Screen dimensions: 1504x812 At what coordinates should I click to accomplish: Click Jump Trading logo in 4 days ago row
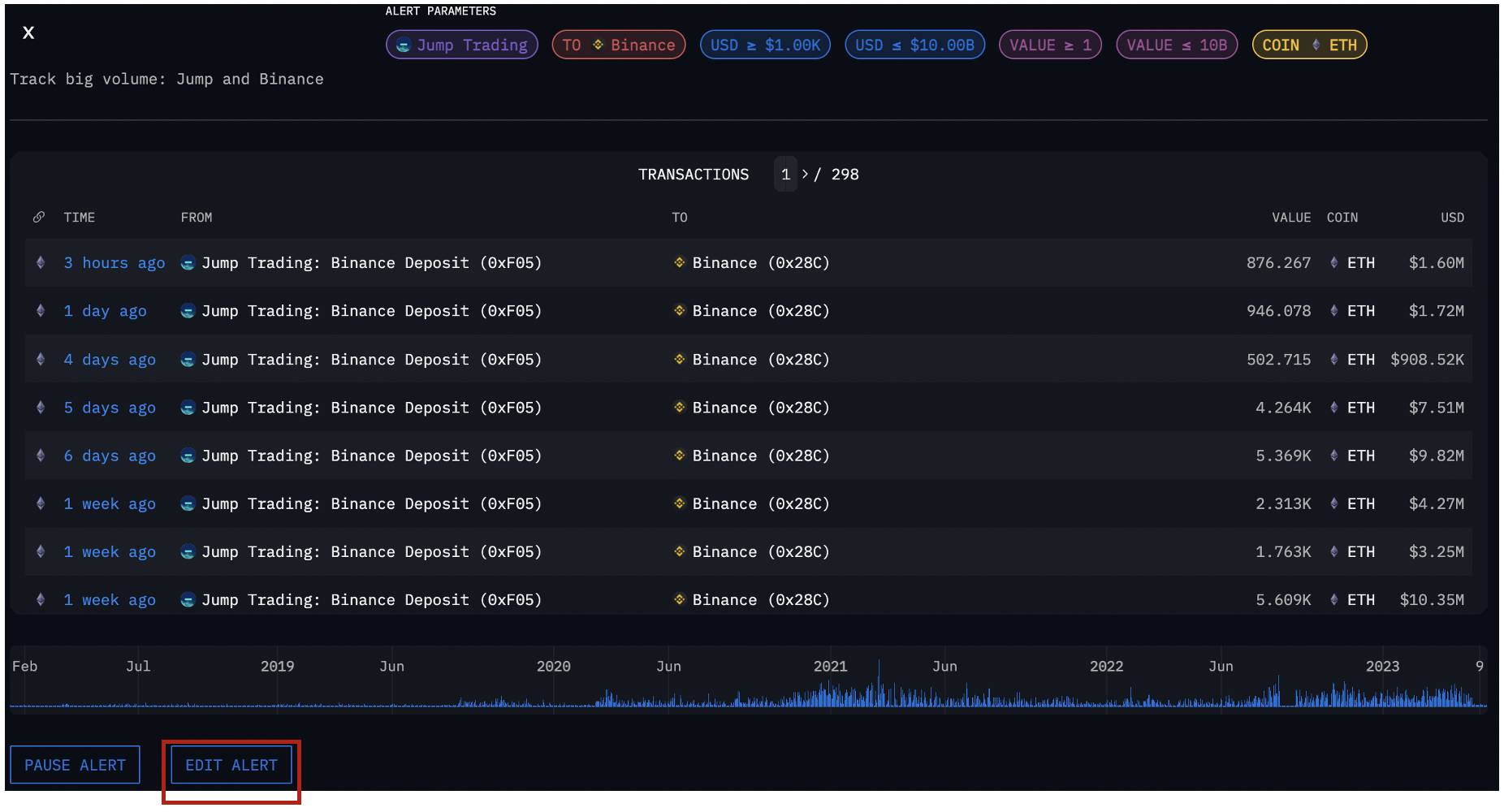pos(188,360)
